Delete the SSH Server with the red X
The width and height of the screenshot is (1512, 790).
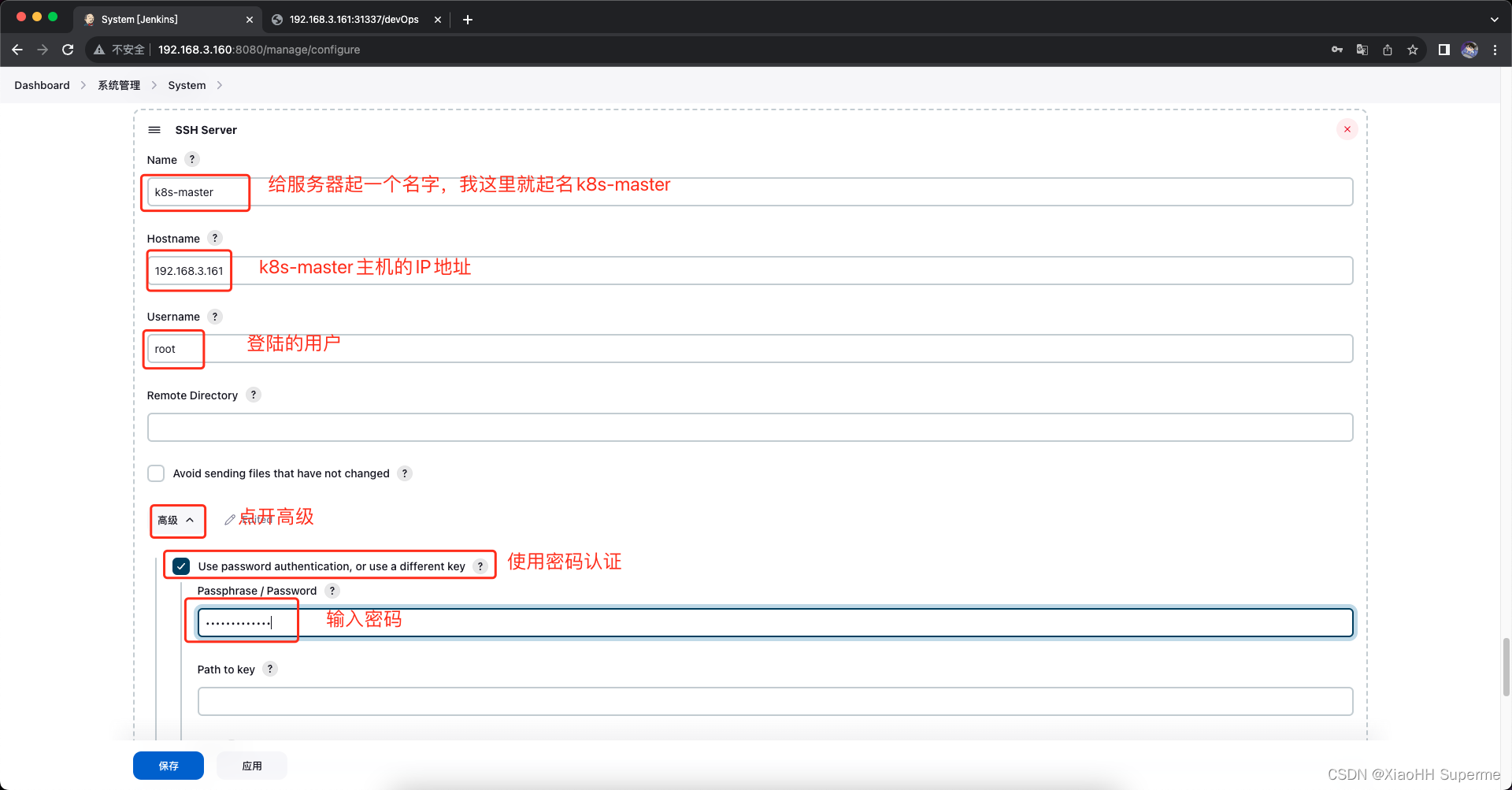1347,129
